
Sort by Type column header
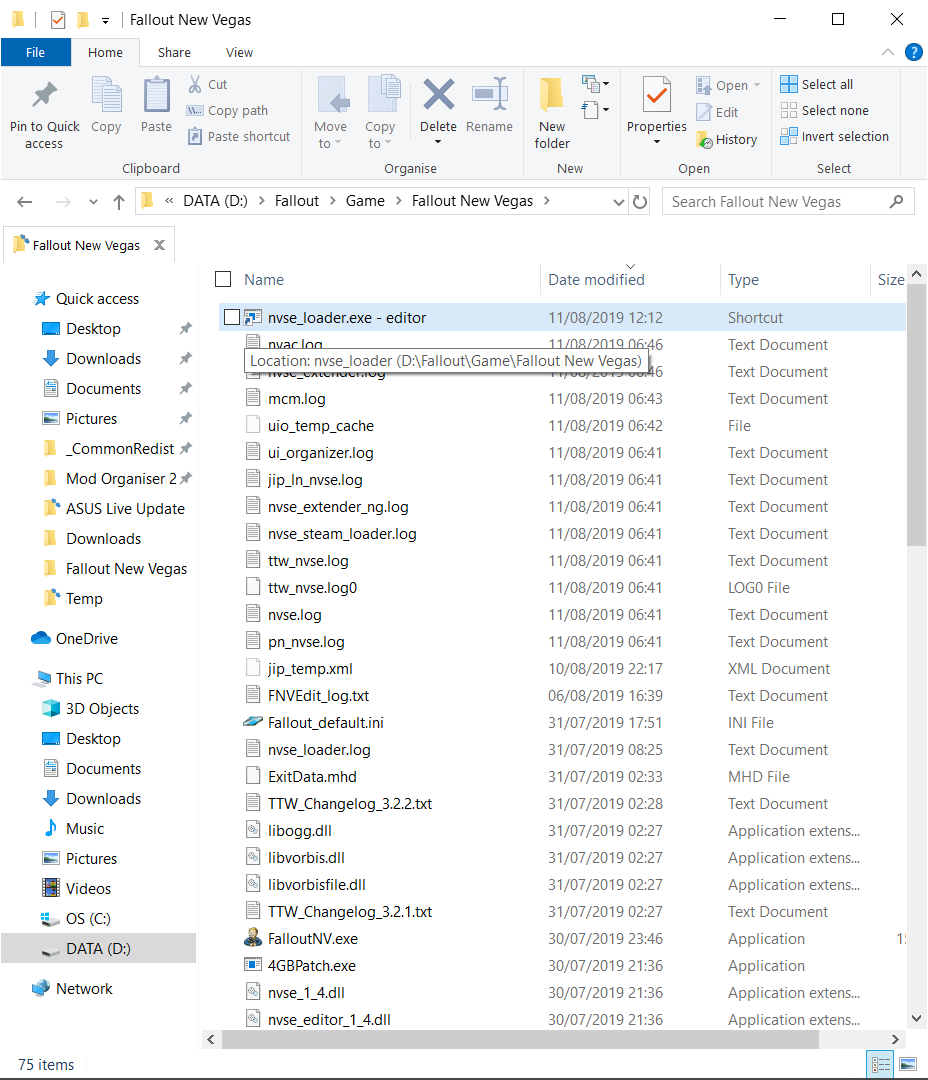pyautogui.click(x=743, y=280)
